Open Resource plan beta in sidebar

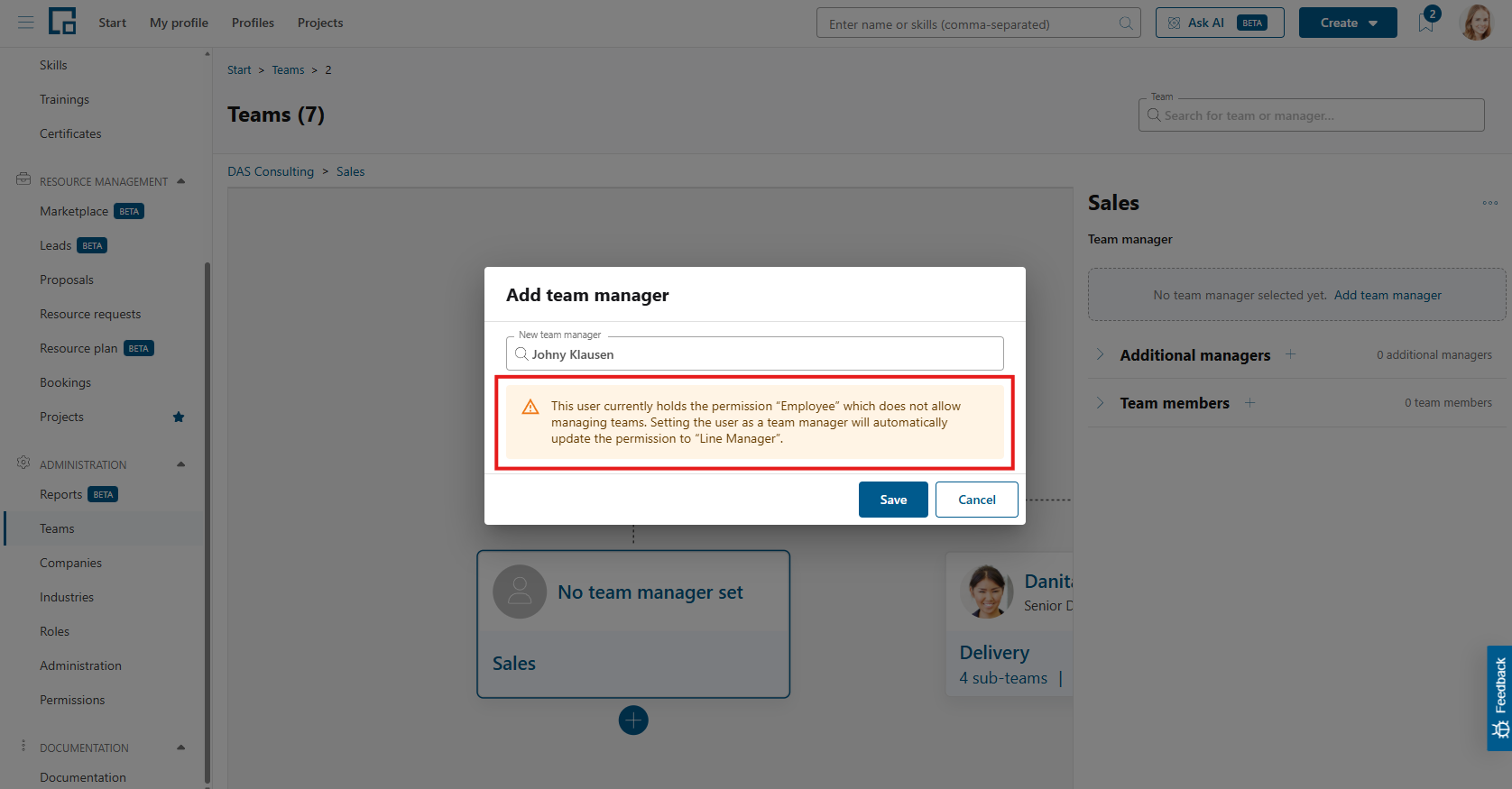click(97, 348)
